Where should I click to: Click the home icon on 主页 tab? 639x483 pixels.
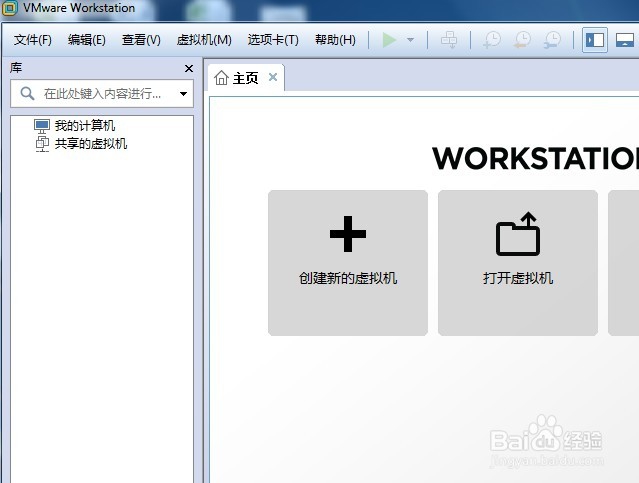pyautogui.click(x=221, y=77)
